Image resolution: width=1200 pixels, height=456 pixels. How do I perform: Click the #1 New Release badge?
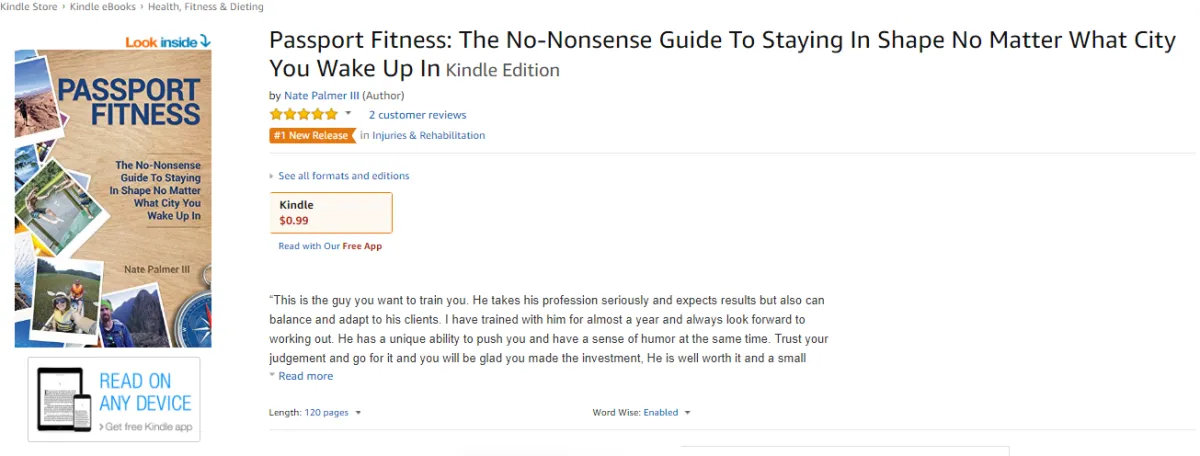(312, 136)
